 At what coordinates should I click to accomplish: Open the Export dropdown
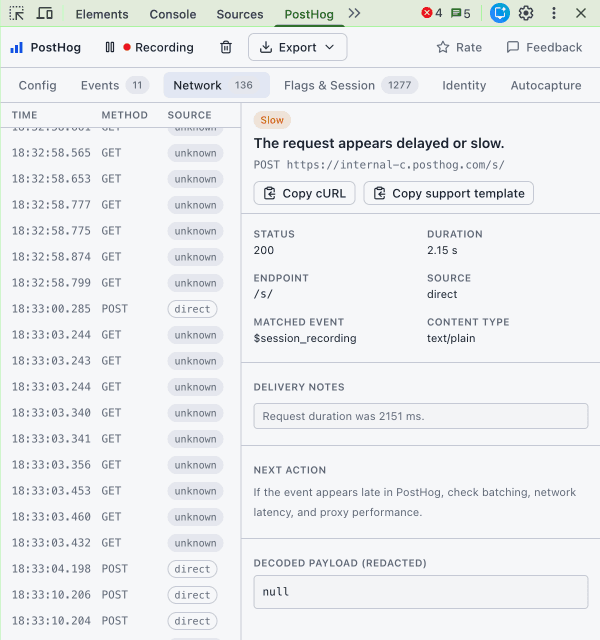point(298,47)
